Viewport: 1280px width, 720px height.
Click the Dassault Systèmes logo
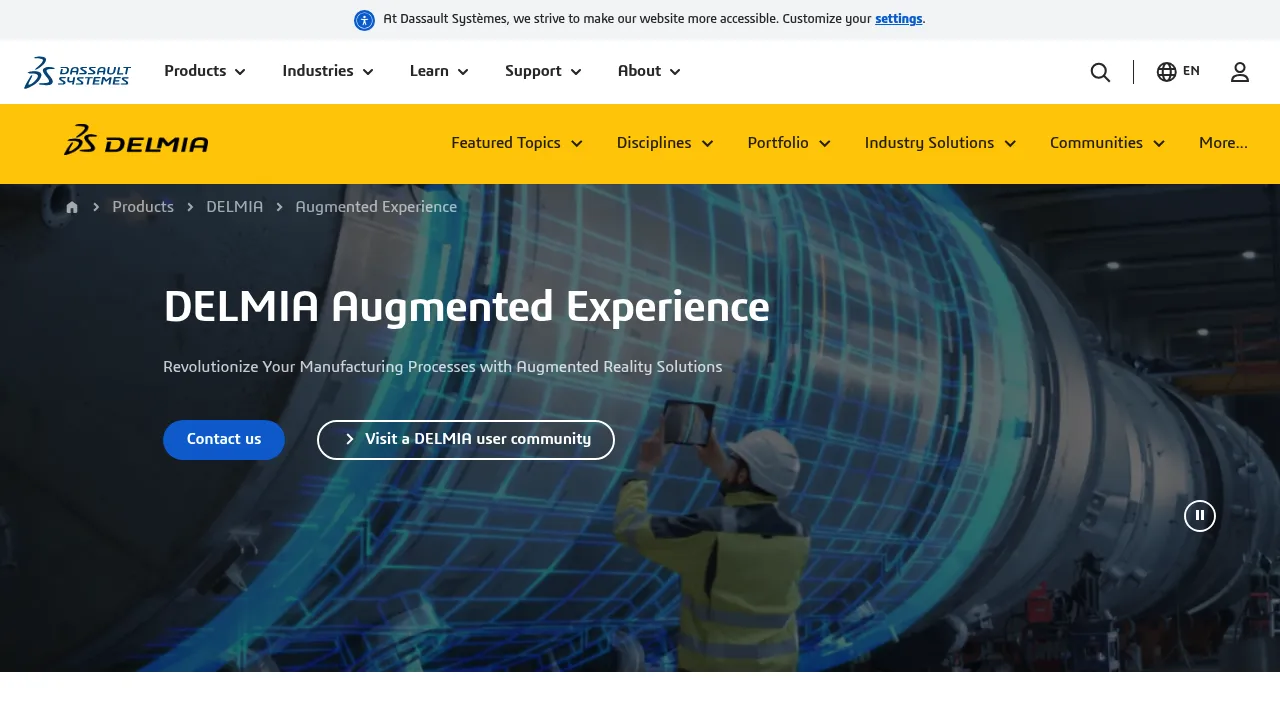[x=77, y=72]
